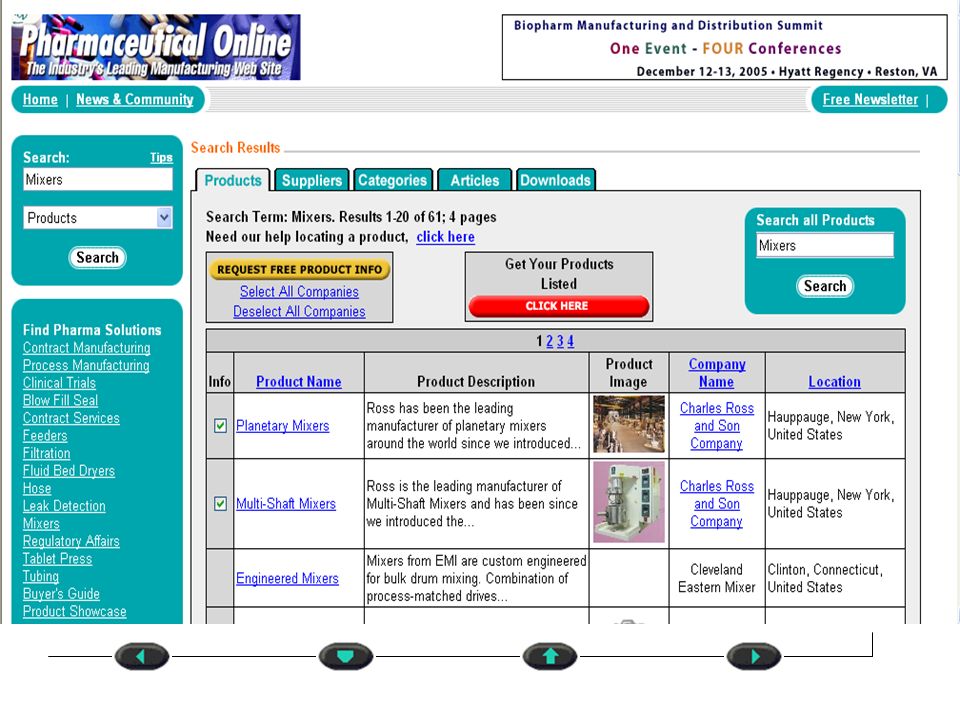Go to results page 4
Viewport: 960px width, 720px height.
click(571, 341)
